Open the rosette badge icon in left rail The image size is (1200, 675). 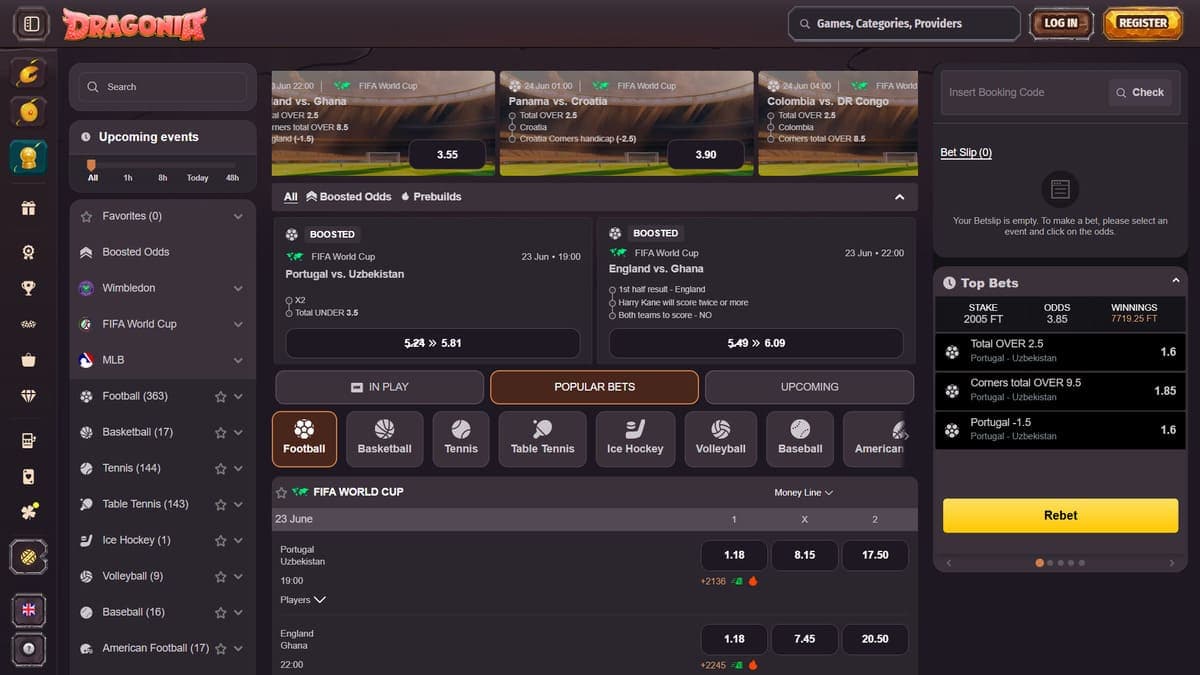click(29, 252)
